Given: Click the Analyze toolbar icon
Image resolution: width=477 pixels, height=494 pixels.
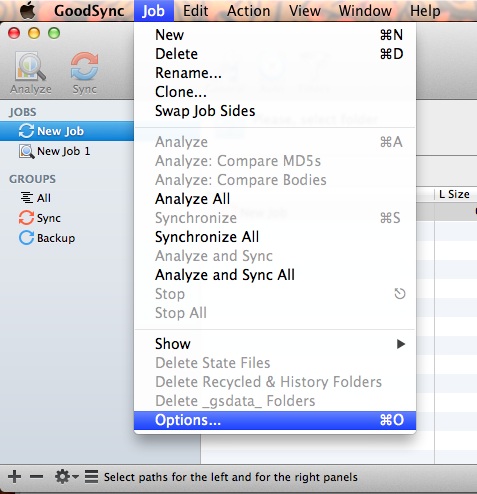Looking at the screenshot, I should pyautogui.click(x=30, y=66).
